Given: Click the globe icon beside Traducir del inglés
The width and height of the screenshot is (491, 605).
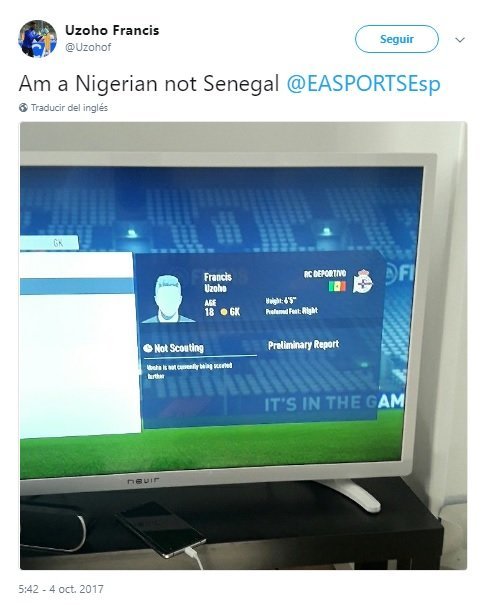Looking at the screenshot, I should point(23,108).
